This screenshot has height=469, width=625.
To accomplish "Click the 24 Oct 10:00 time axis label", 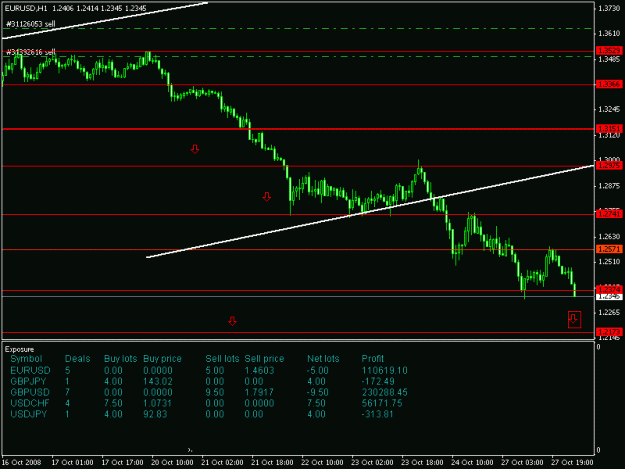I will (x=472, y=462).
